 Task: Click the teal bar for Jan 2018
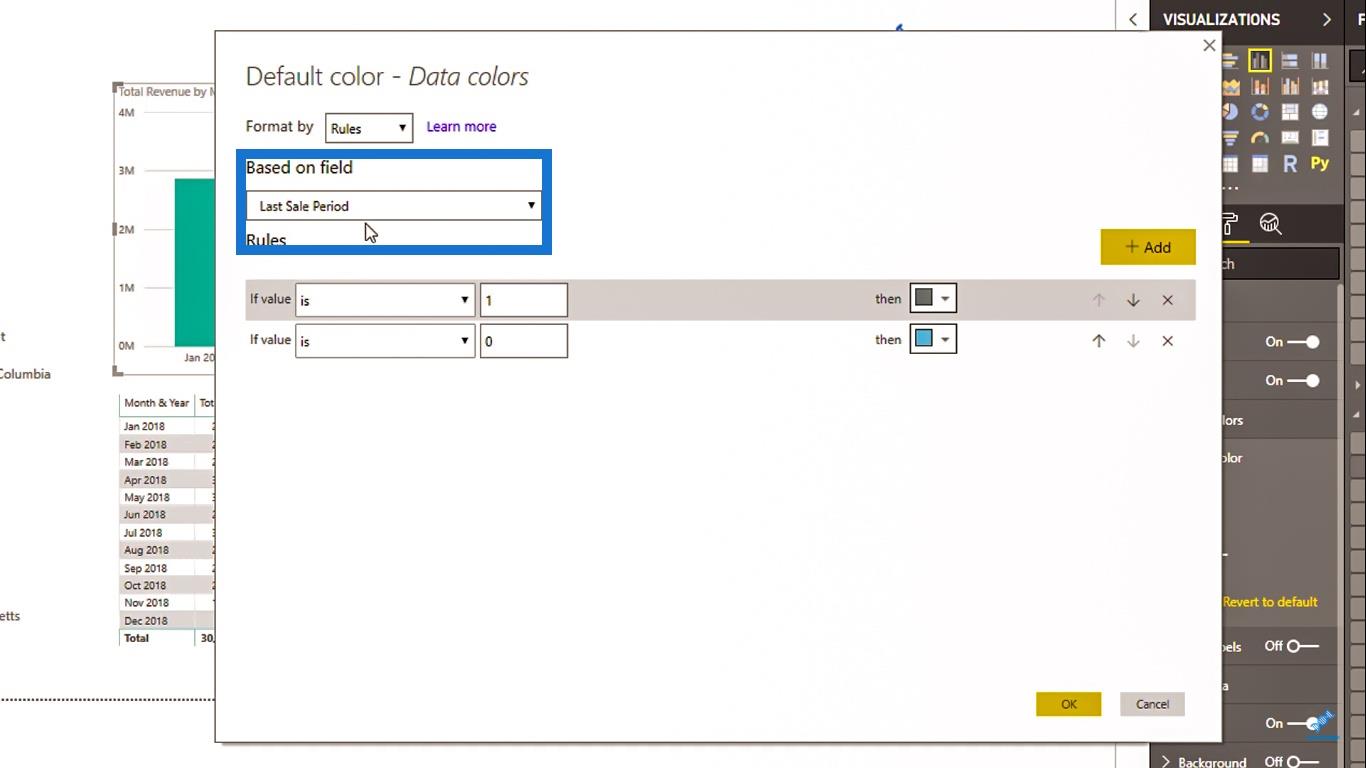(195, 262)
